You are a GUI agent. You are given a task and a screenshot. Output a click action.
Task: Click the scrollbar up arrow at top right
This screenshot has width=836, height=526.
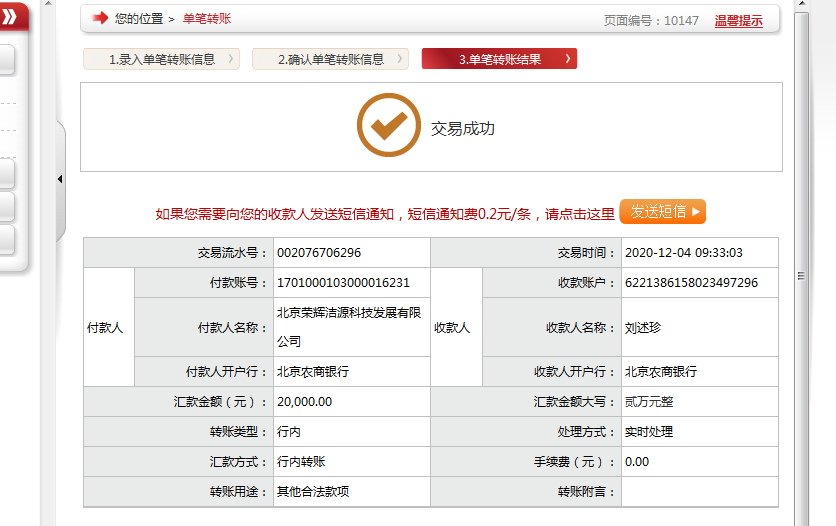(800, 5)
